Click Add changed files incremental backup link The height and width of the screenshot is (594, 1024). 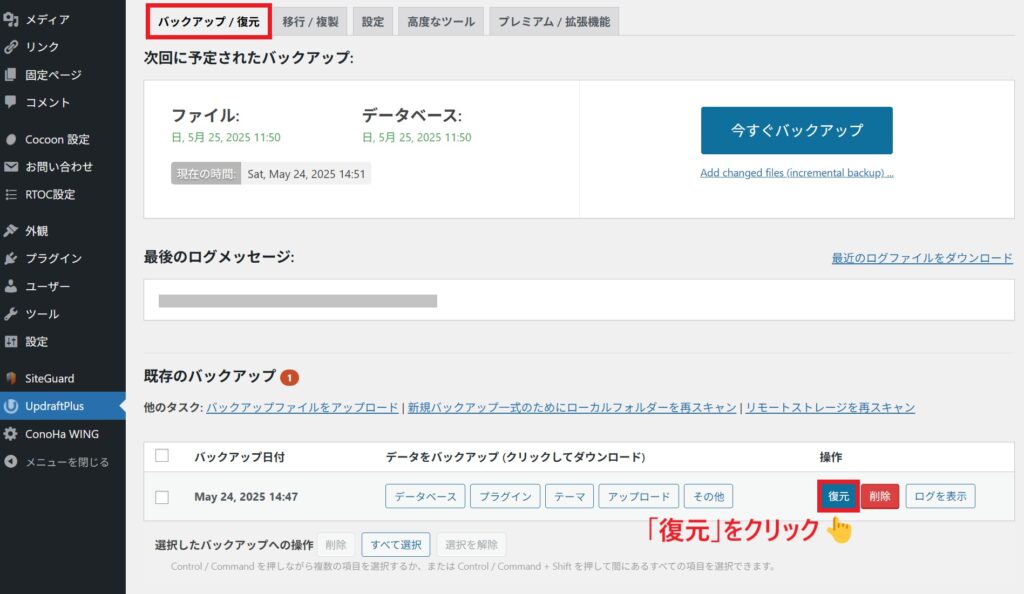click(x=796, y=173)
